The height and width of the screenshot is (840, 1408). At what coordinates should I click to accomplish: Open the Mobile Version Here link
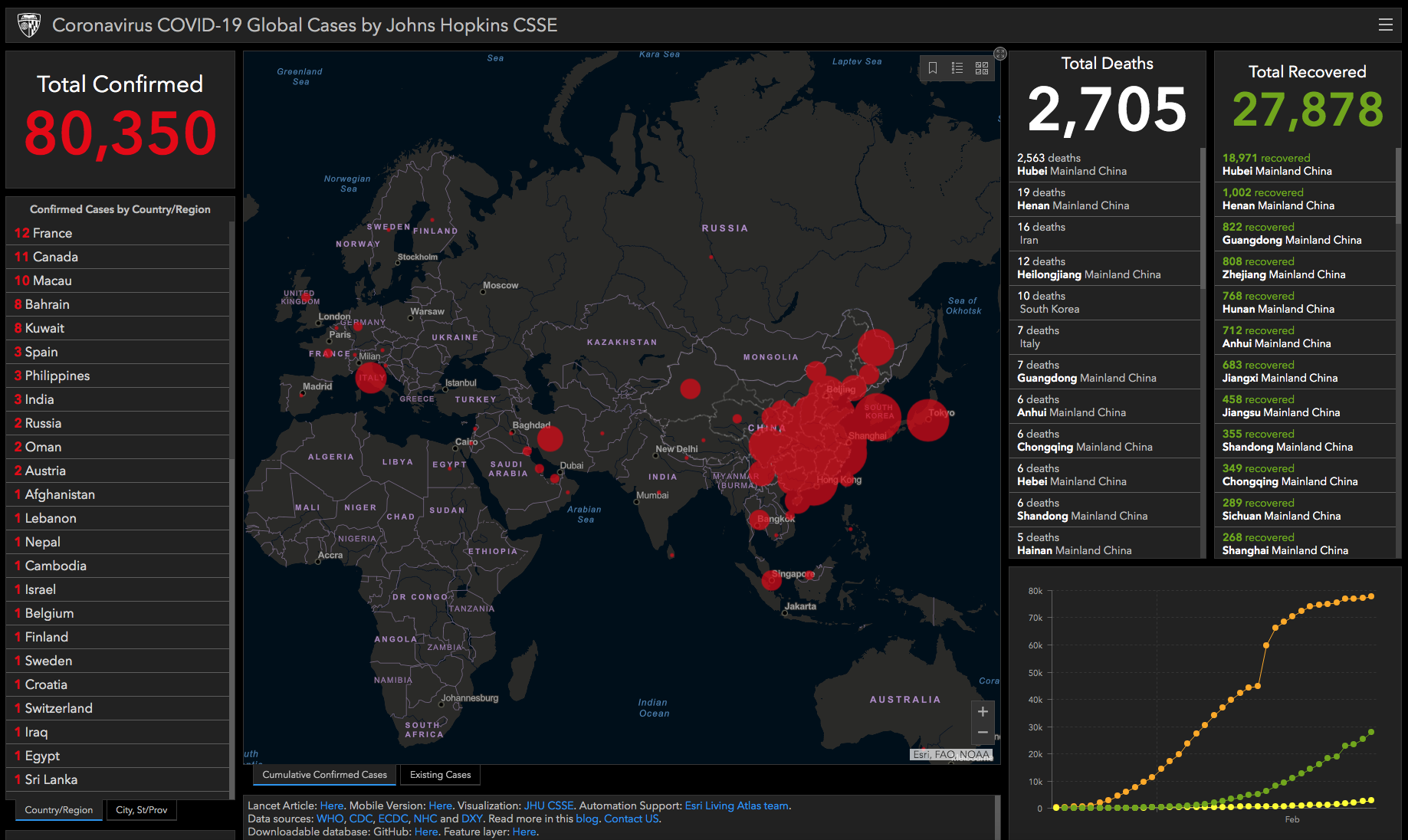pos(440,806)
